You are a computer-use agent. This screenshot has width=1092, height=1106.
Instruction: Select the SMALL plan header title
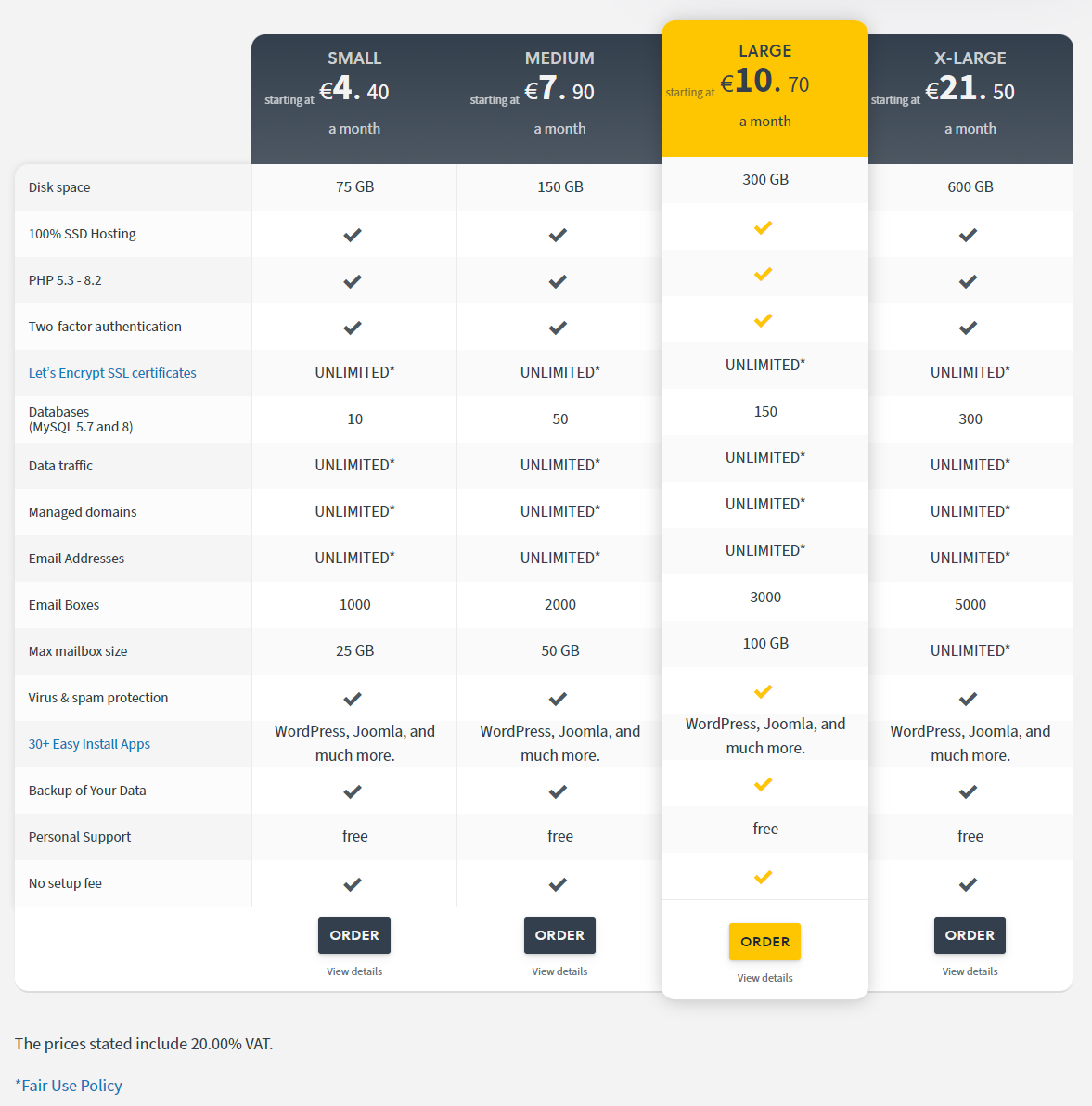click(354, 58)
